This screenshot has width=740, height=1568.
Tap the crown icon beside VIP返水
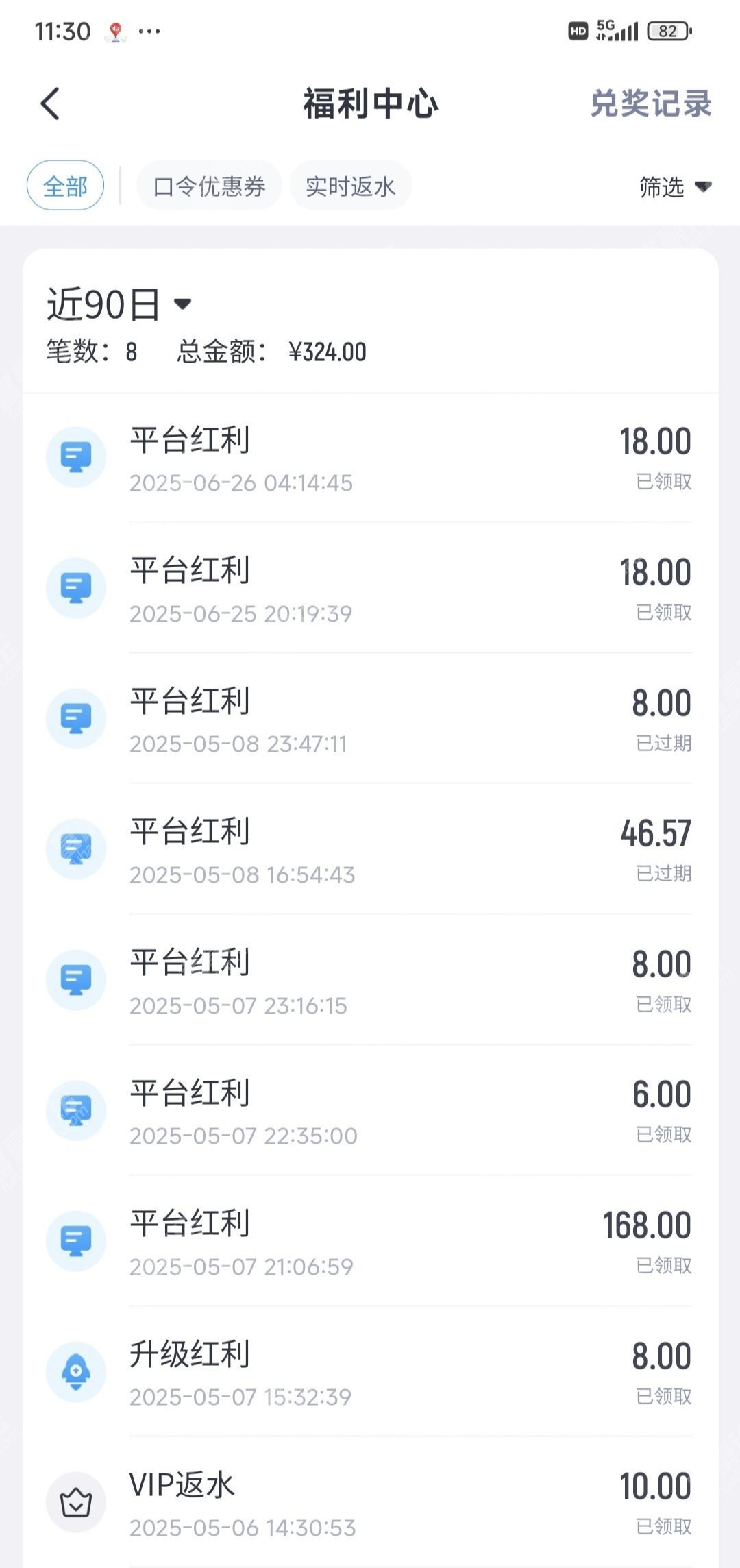tap(76, 1502)
